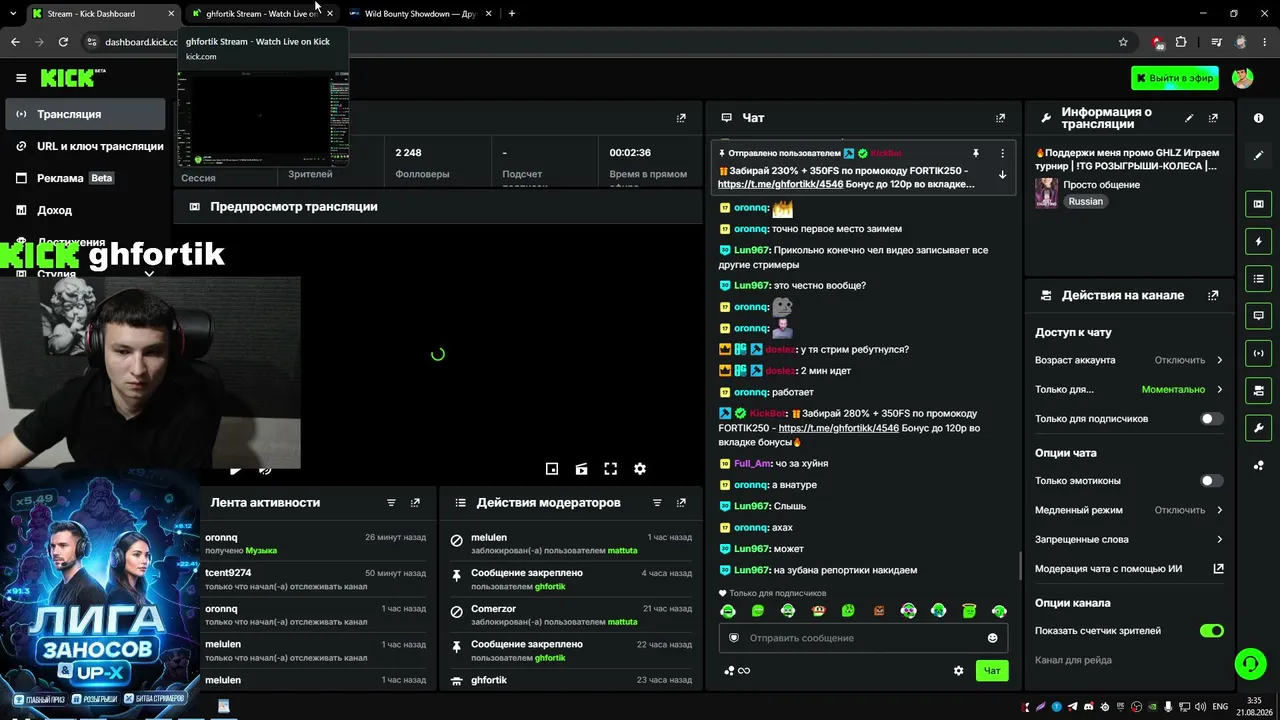
Task: Pop out the Действия модераторов panel
Action: (x=681, y=503)
